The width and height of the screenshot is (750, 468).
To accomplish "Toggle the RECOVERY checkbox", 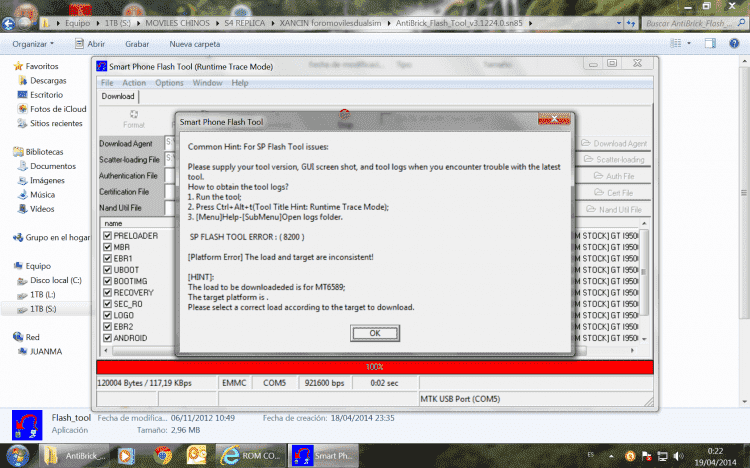I will pos(108,292).
